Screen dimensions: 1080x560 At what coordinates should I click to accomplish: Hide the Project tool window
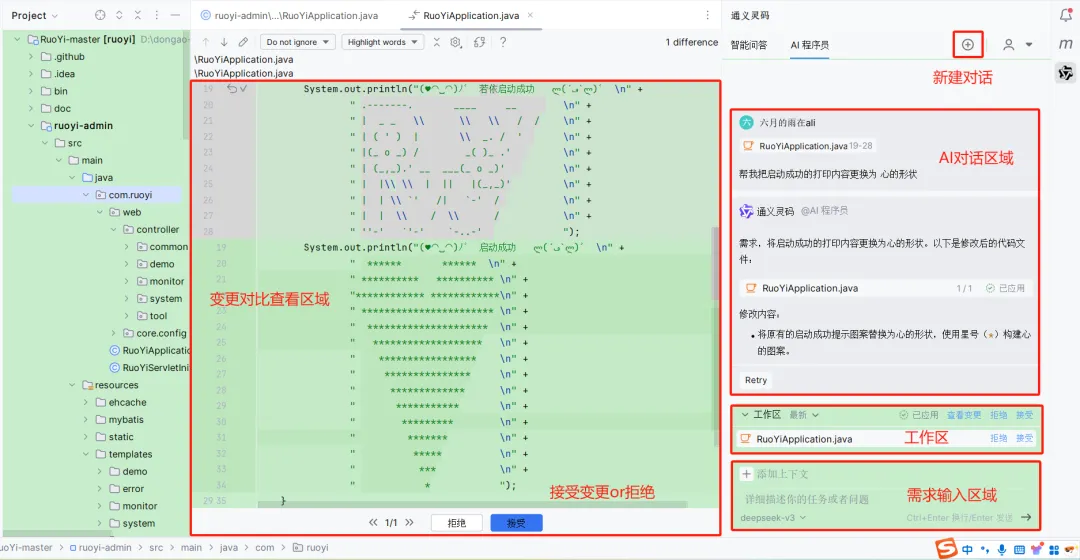(x=175, y=15)
